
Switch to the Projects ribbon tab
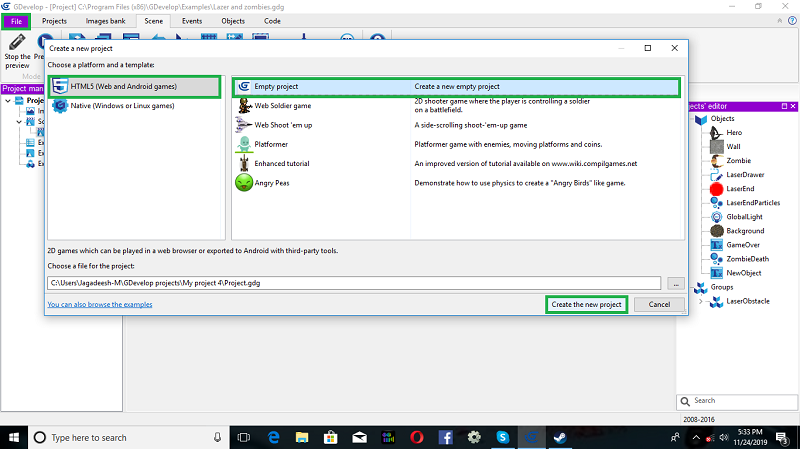click(54, 21)
